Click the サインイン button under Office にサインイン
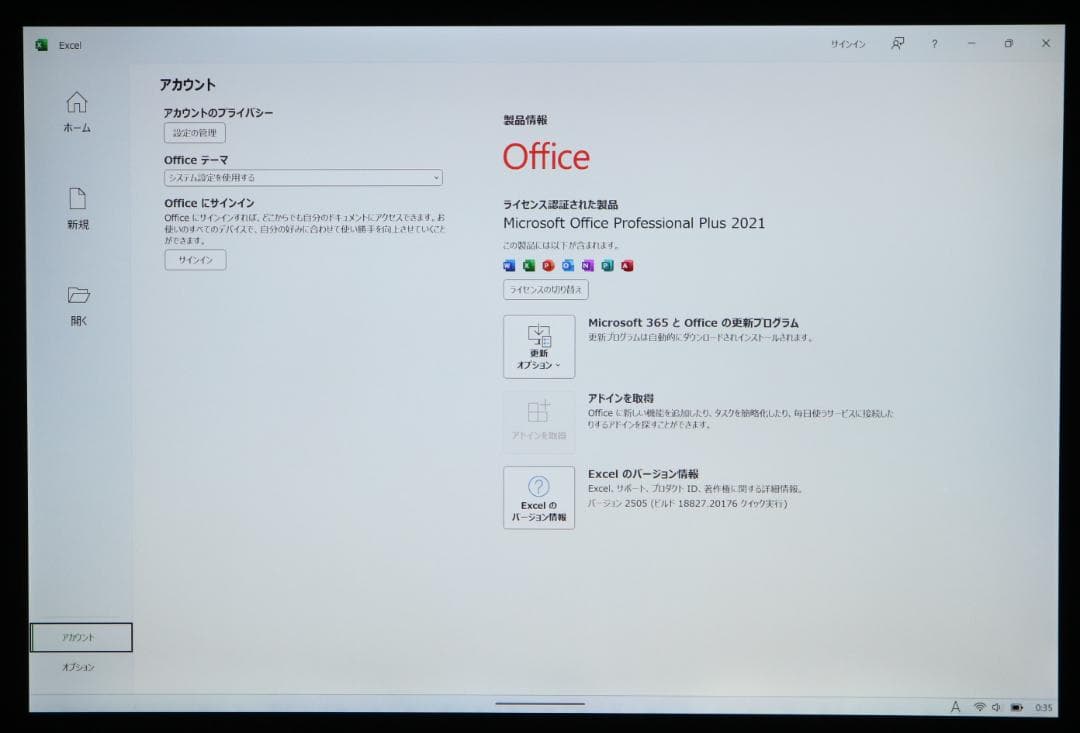Screen dimensions: 1080x733 click(196, 260)
